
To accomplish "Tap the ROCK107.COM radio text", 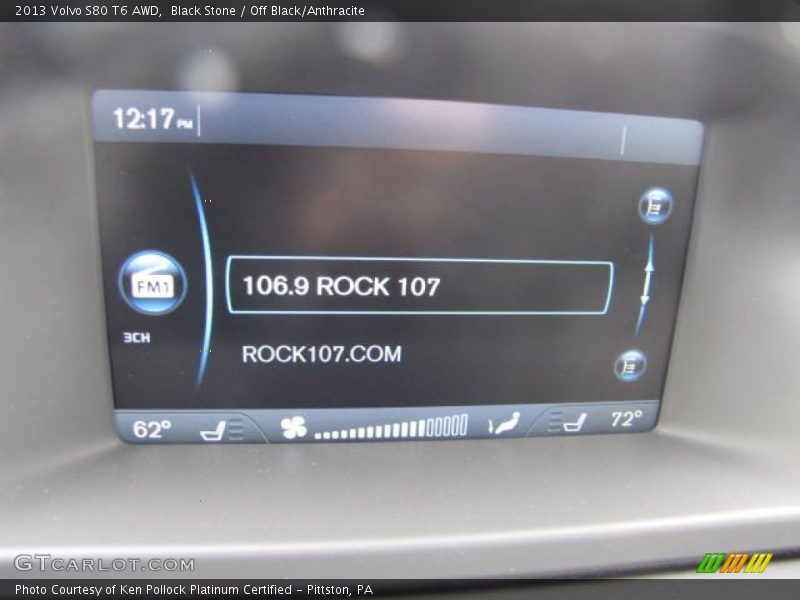I will point(322,354).
